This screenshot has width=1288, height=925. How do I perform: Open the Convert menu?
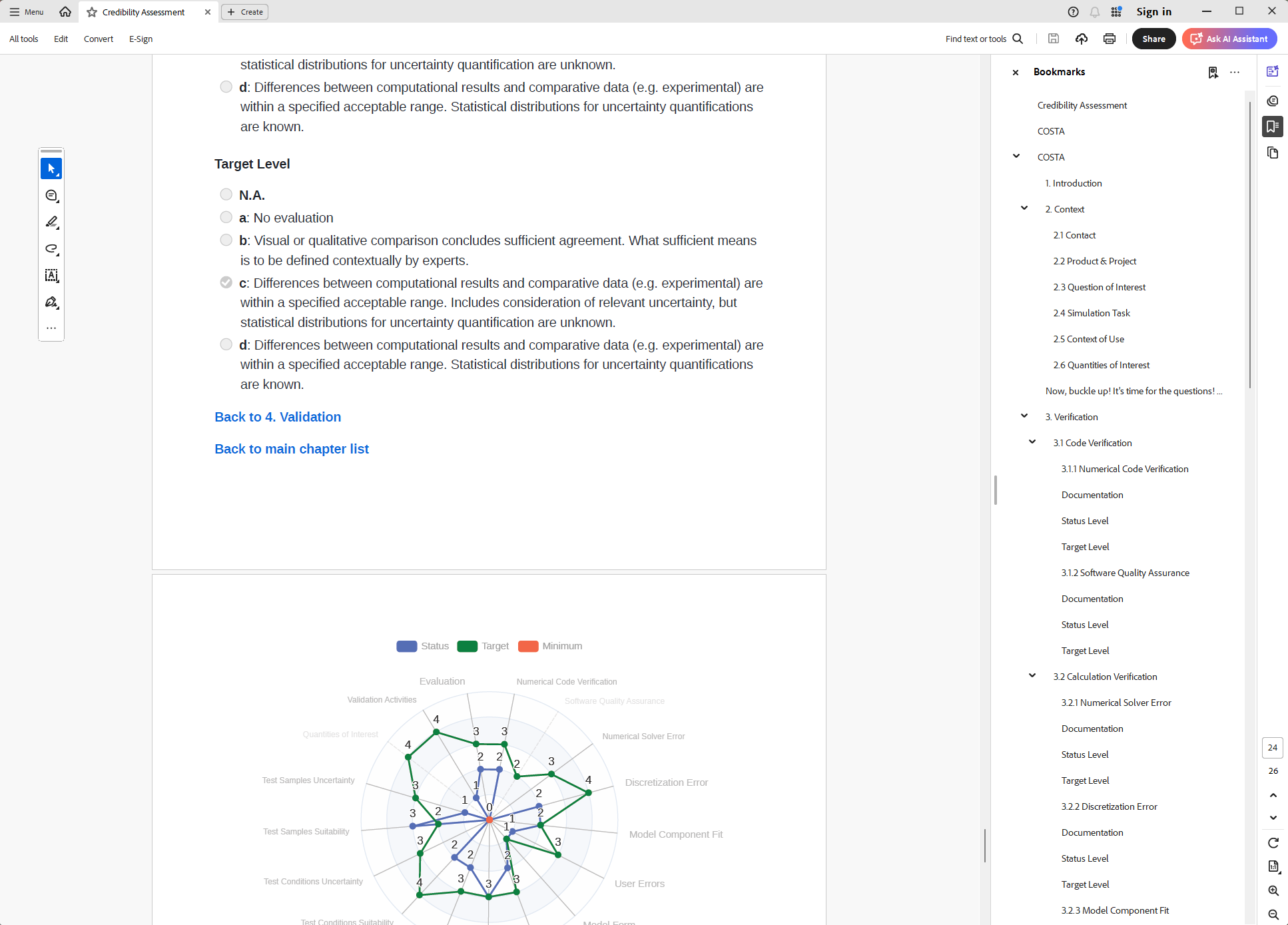pyautogui.click(x=99, y=39)
